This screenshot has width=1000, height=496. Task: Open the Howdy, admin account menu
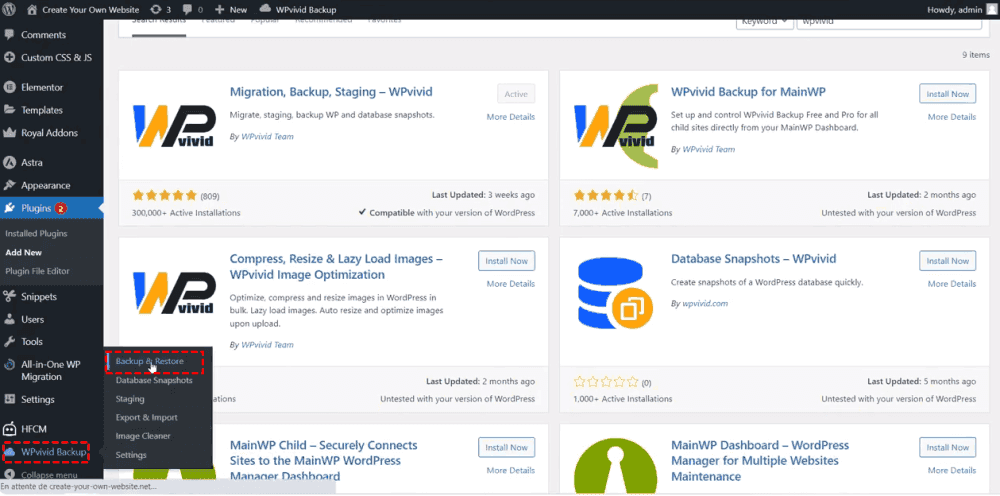pyautogui.click(x=962, y=10)
